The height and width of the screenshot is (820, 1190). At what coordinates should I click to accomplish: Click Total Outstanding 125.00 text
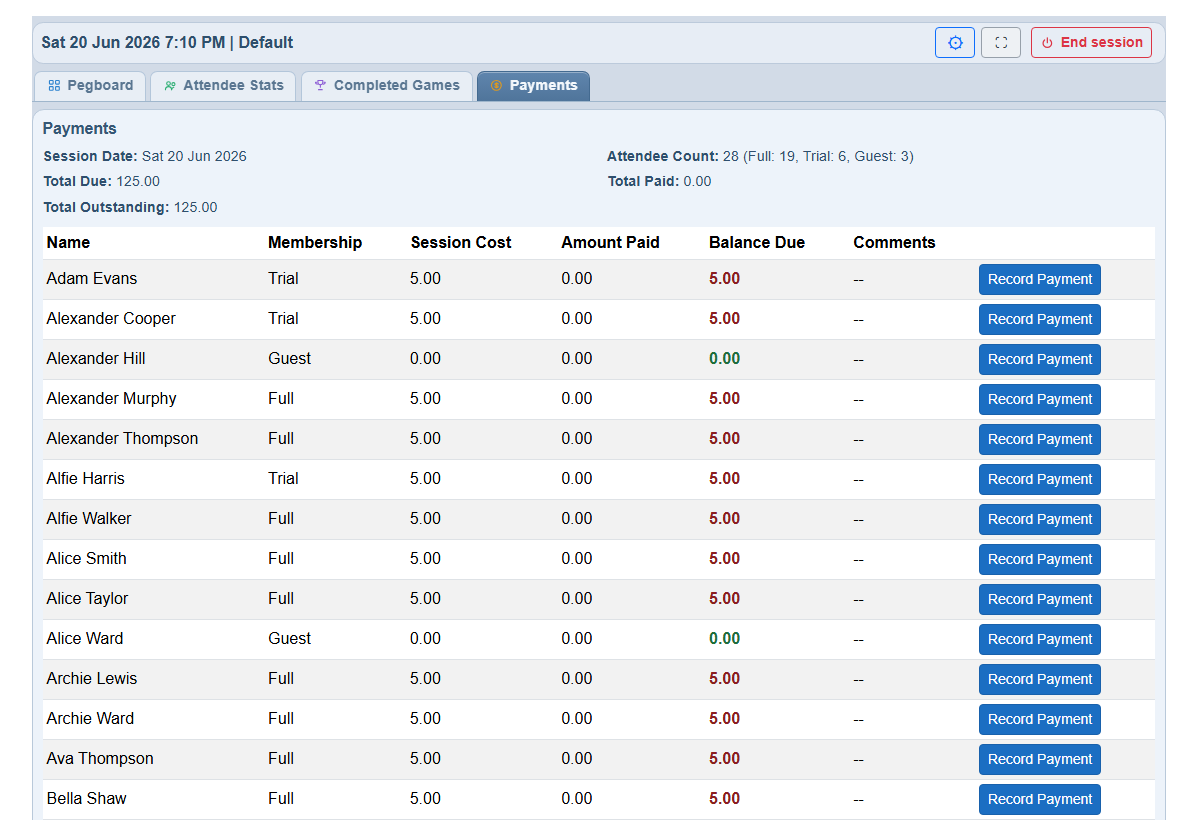click(x=131, y=207)
